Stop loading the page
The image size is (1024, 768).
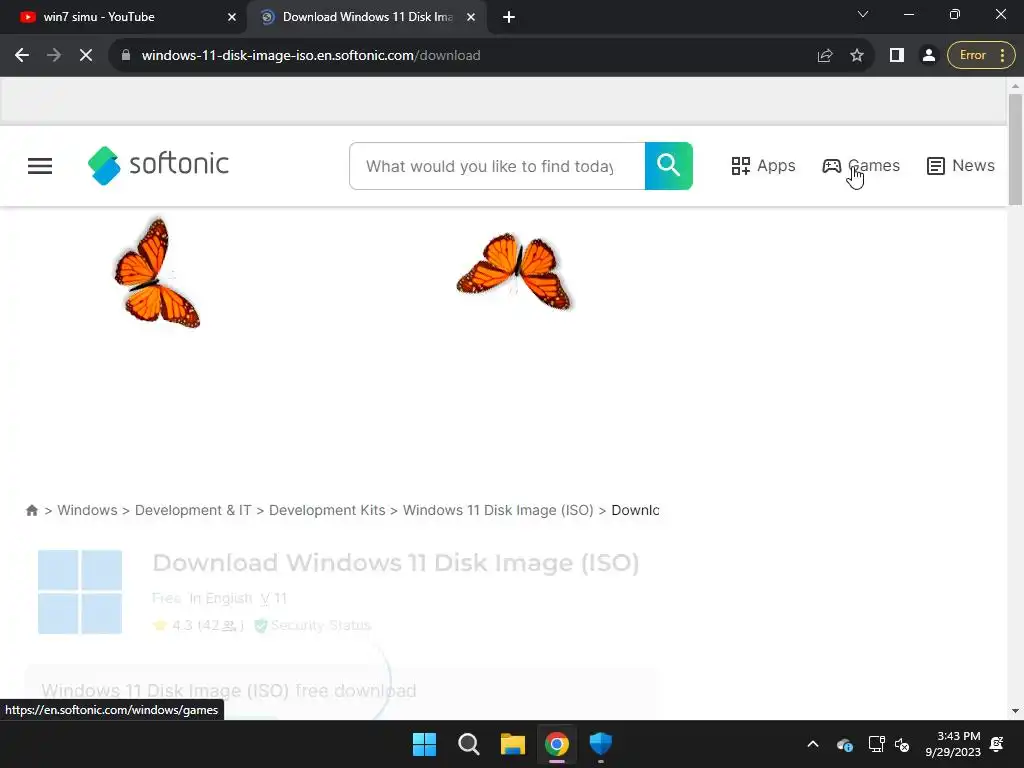point(86,56)
